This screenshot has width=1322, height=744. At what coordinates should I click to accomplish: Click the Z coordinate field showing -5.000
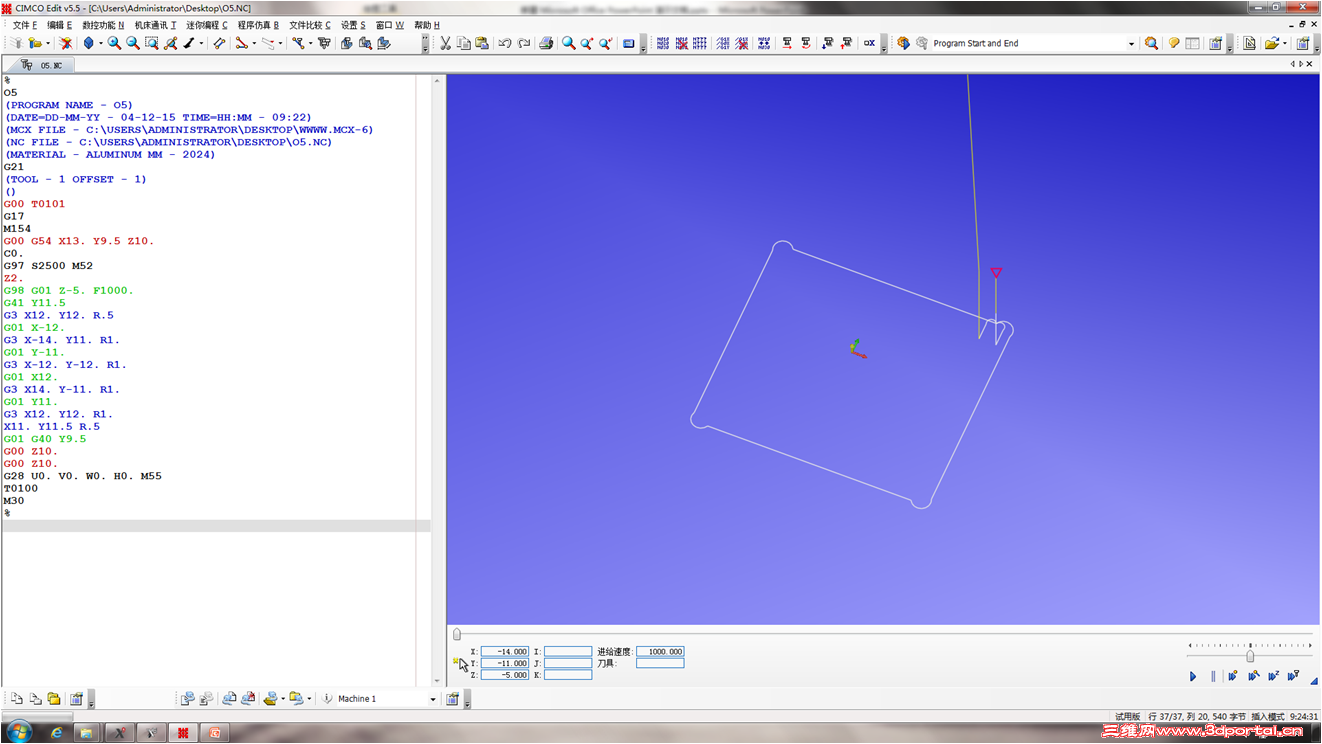(x=505, y=675)
